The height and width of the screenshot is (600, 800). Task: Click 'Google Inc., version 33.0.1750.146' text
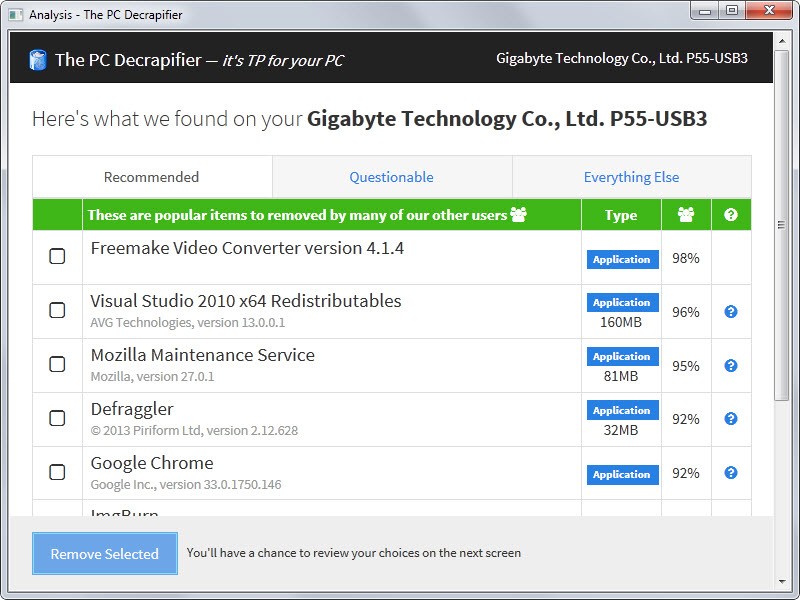186,485
